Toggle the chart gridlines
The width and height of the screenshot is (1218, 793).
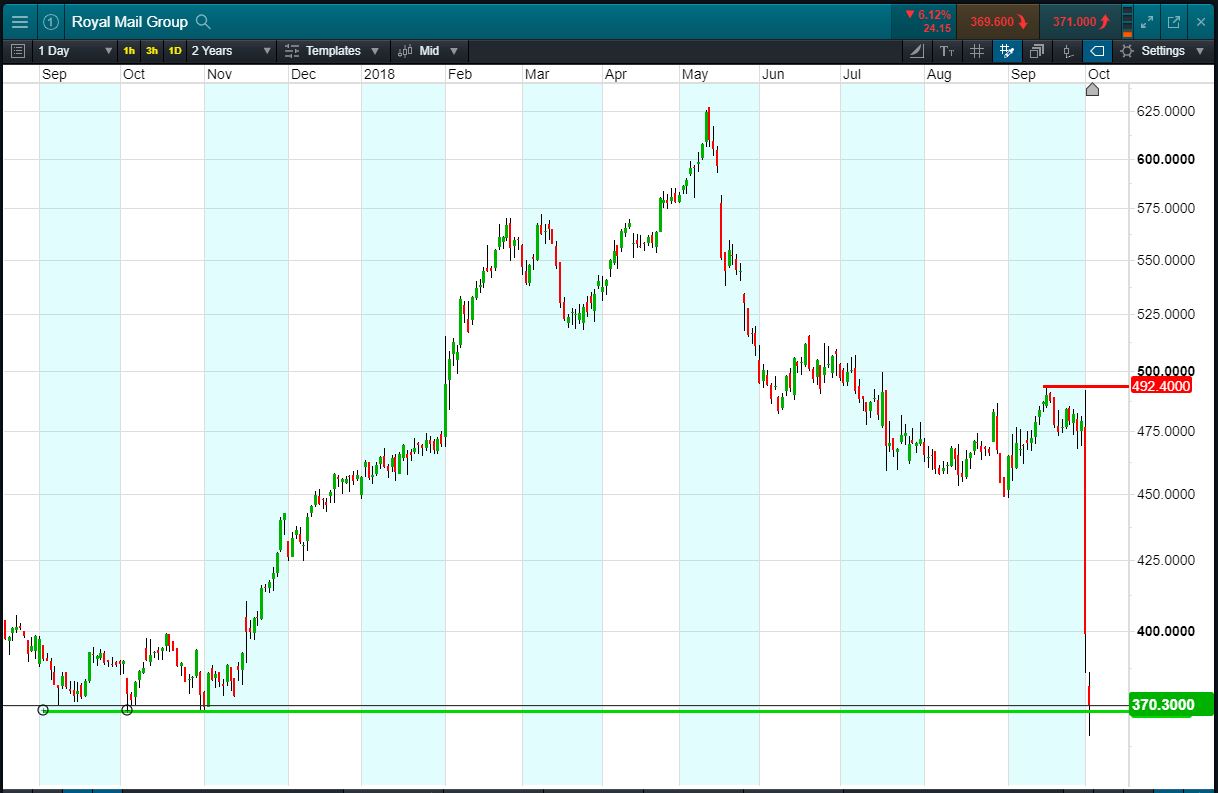pos(977,51)
